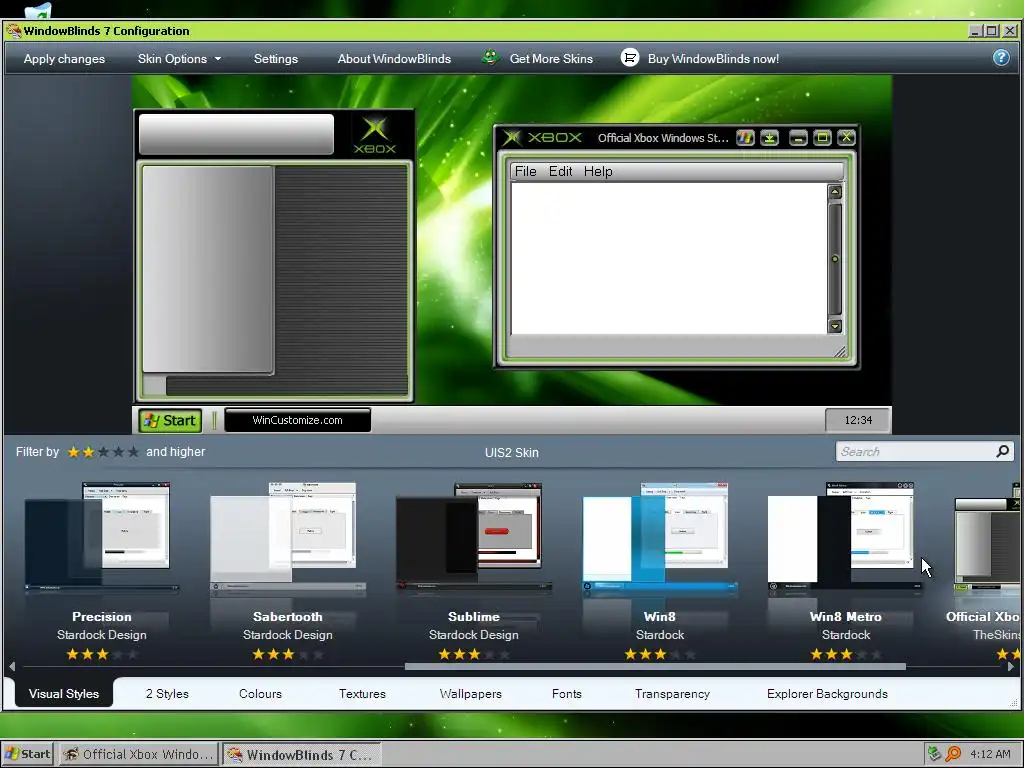
Task: Select the Sublime skin thumbnail
Action: coord(473,537)
